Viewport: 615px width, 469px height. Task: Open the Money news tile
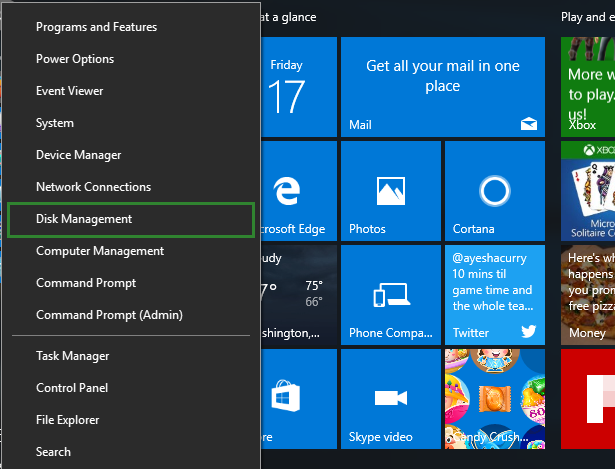tap(588, 295)
